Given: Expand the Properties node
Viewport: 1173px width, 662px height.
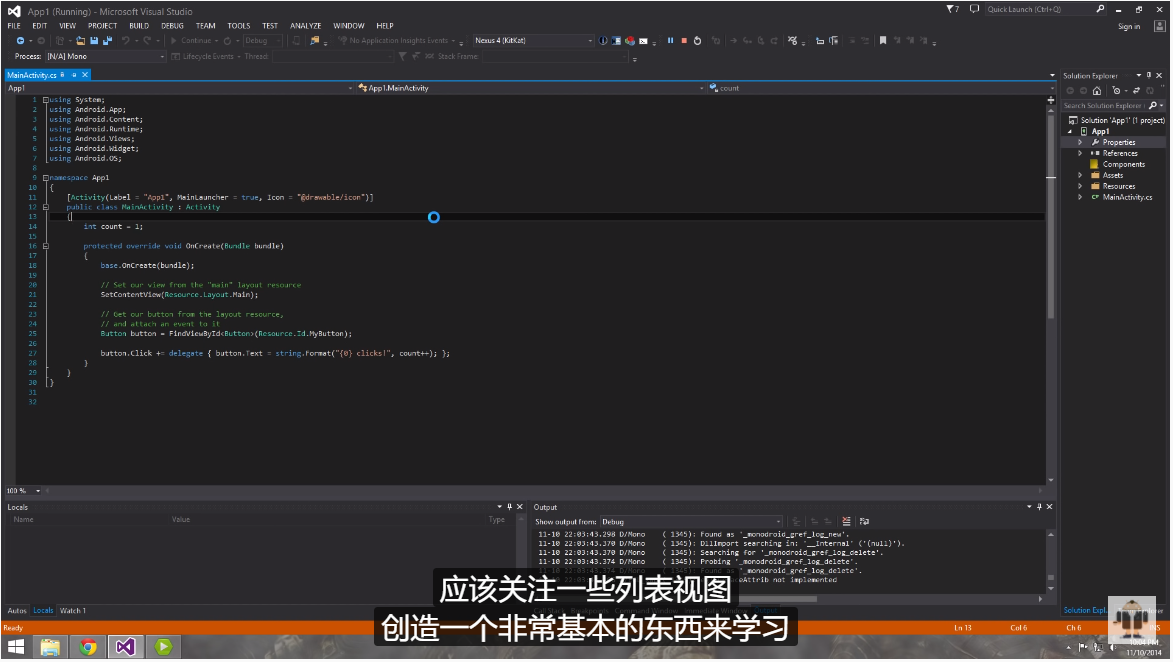Looking at the screenshot, I should pyautogui.click(x=1079, y=142).
